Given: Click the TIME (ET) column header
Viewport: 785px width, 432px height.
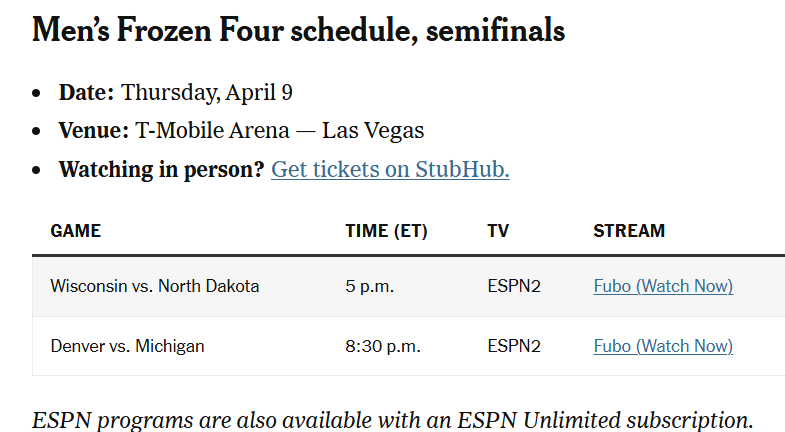Looking at the screenshot, I should click(386, 231).
